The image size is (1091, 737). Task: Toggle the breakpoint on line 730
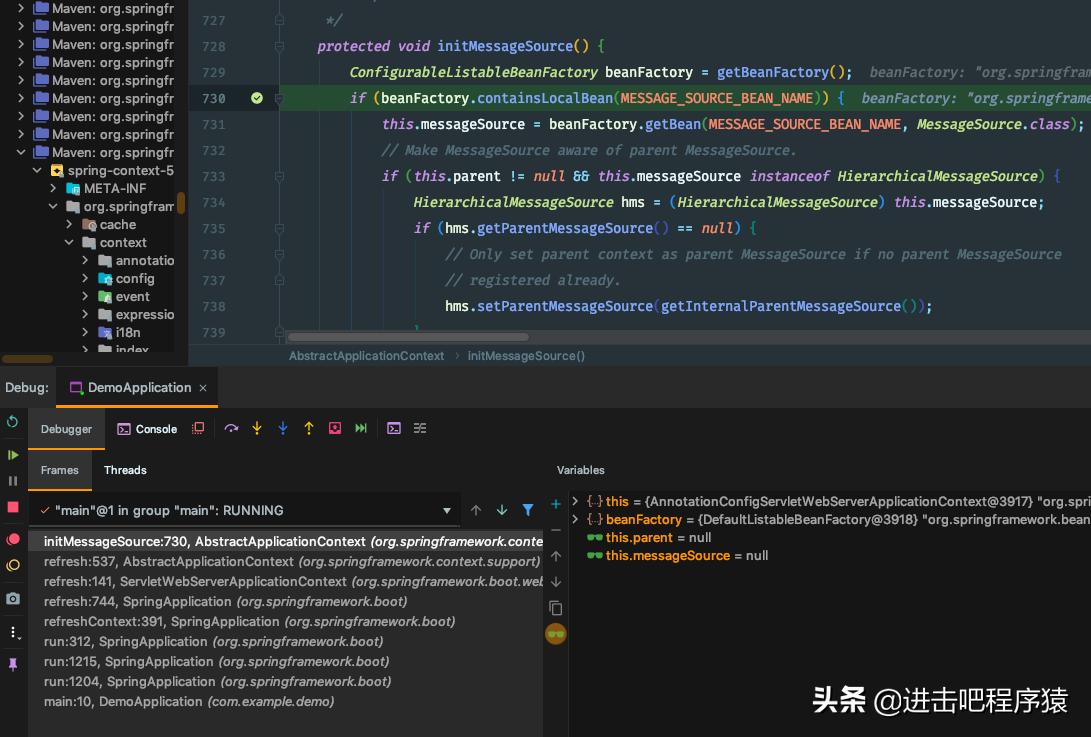pos(257,98)
